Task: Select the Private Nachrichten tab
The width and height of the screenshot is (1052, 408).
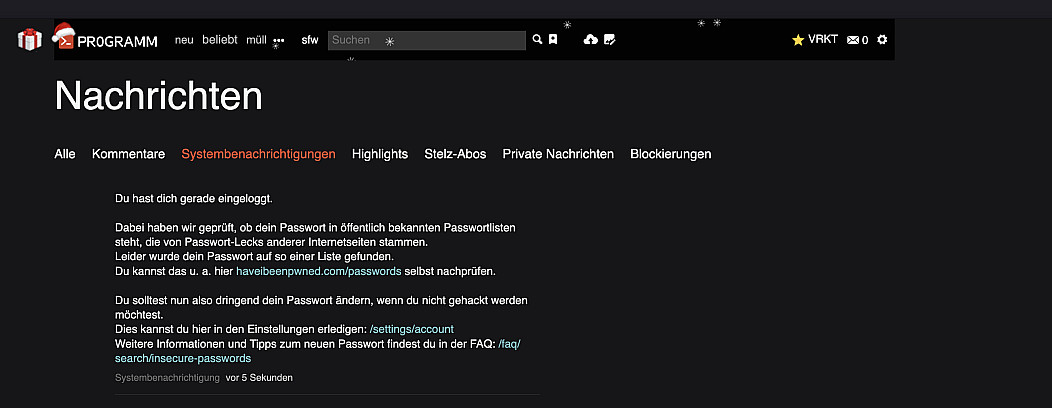Action: coord(558,154)
